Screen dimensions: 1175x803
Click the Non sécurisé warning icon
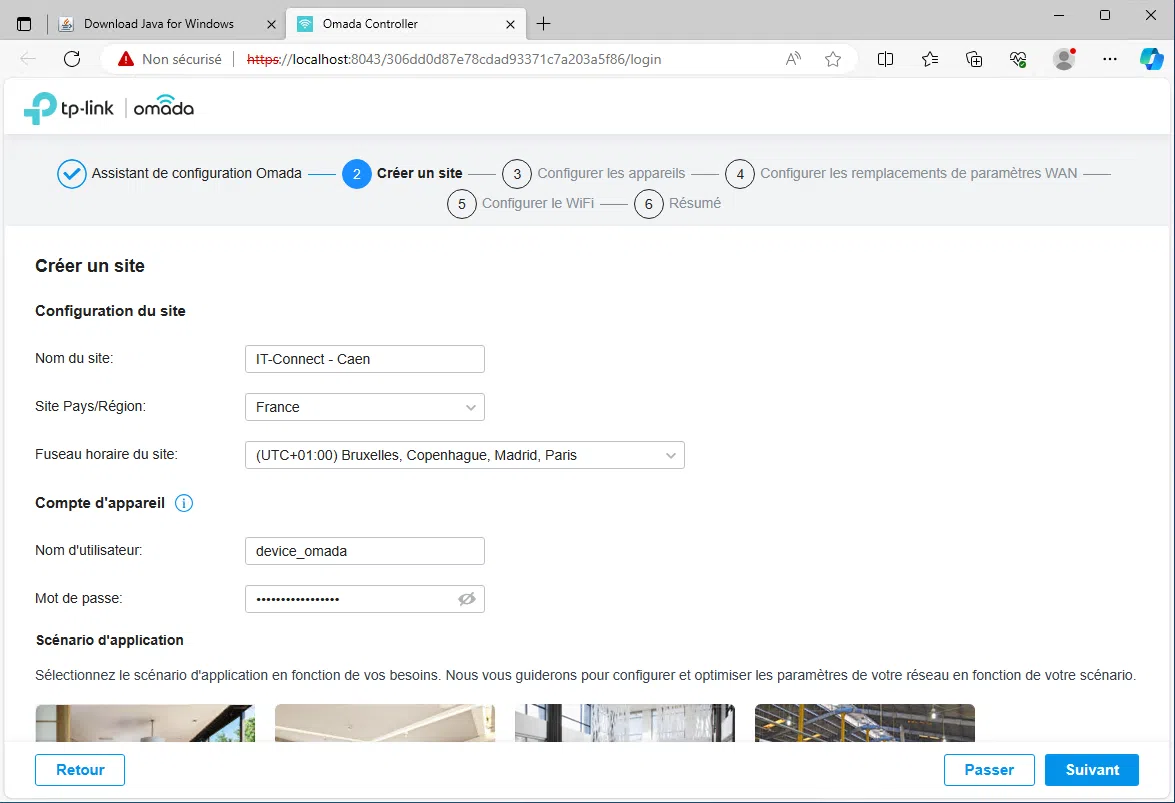tap(126, 59)
